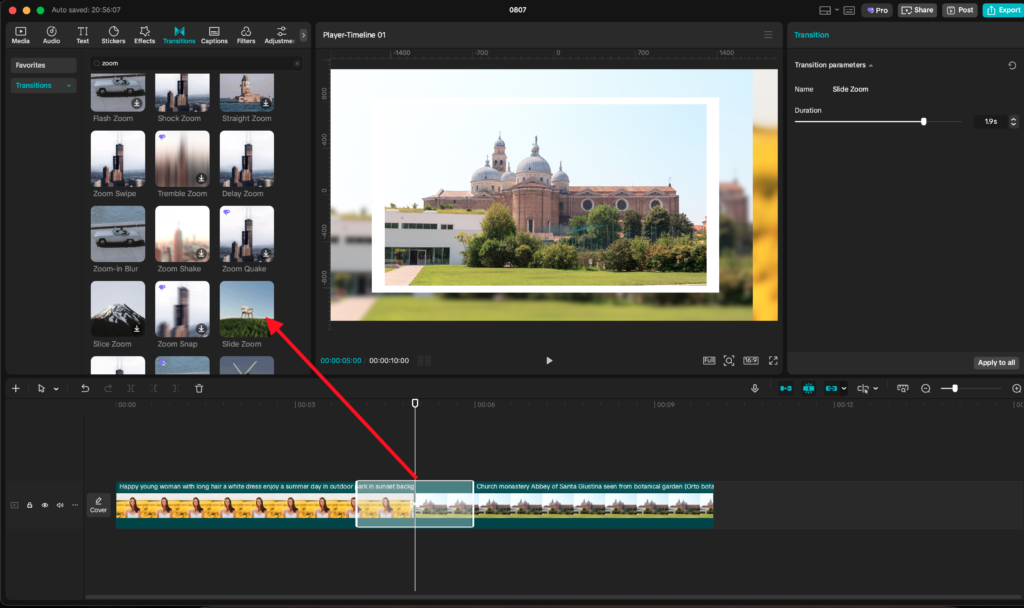
Task: Select the Shock Zoom transition
Action: click(x=182, y=92)
